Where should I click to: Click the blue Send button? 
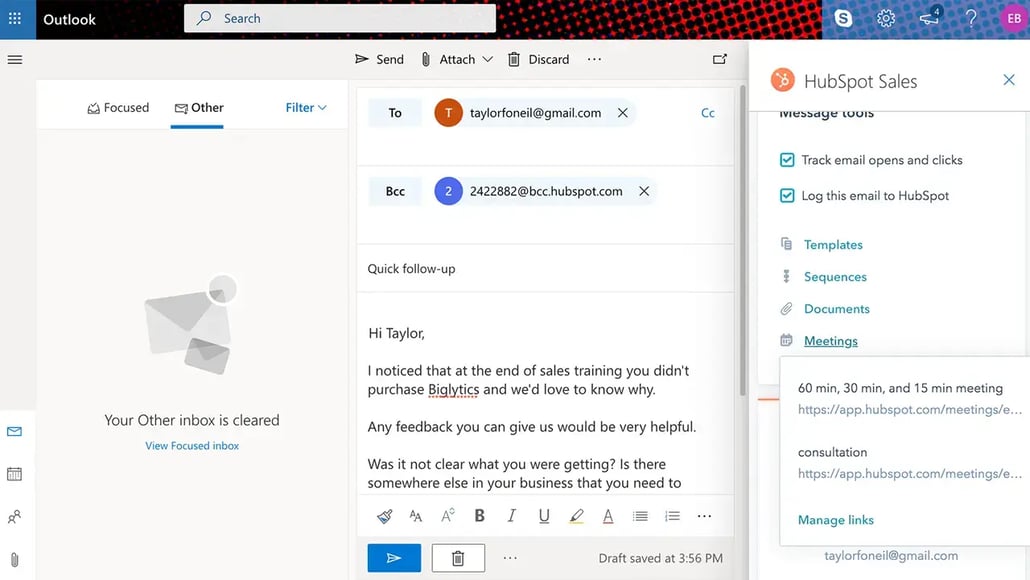(394, 558)
